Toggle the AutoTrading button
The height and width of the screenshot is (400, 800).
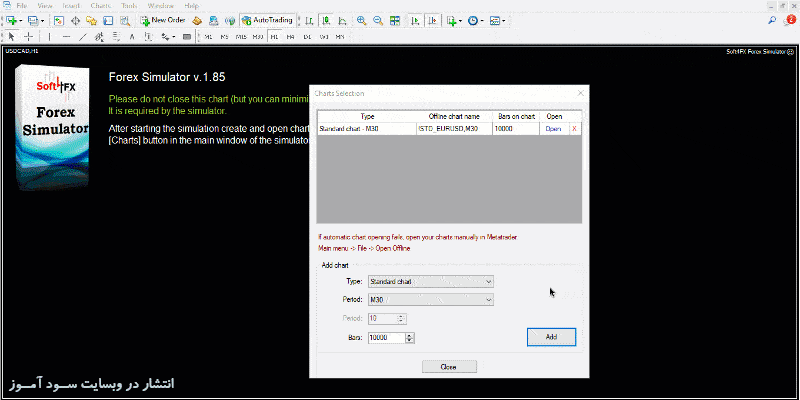pos(267,20)
